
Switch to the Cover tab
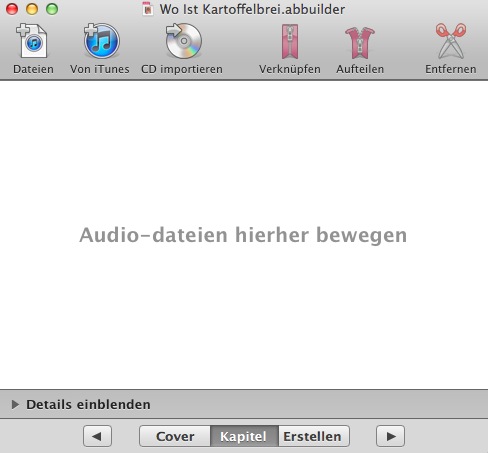pyautogui.click(x=175, y=436)
